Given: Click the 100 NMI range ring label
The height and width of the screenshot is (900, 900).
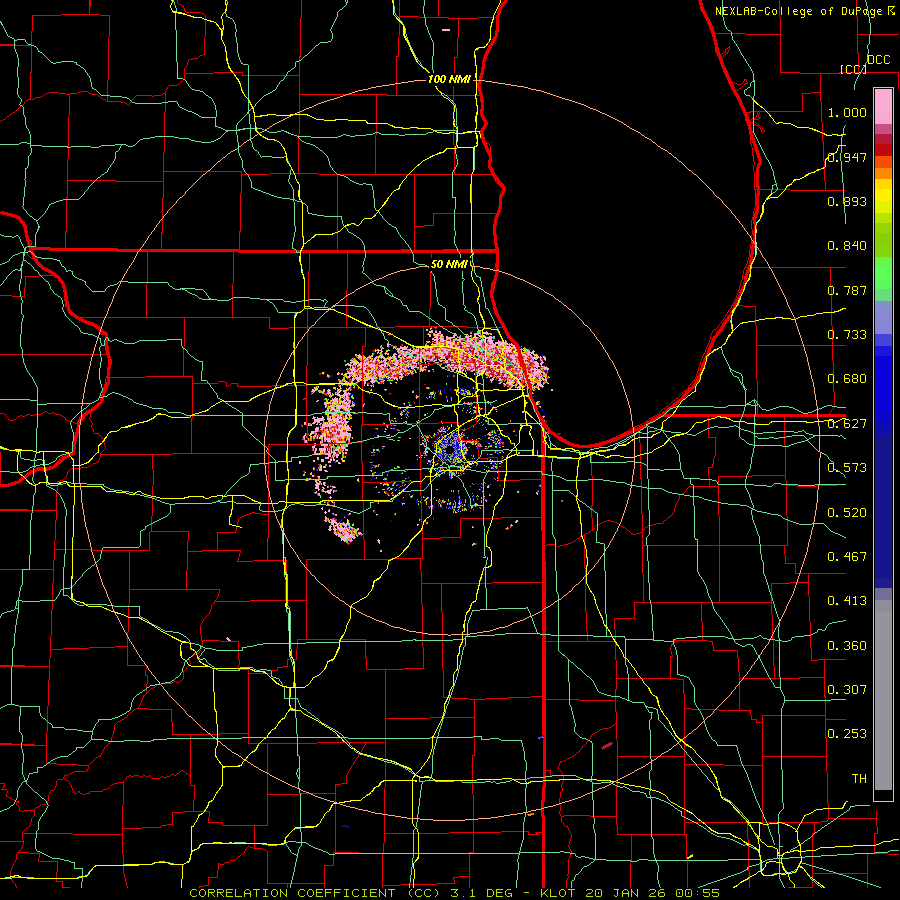Looking at the screenshot, I should [449, 79].
